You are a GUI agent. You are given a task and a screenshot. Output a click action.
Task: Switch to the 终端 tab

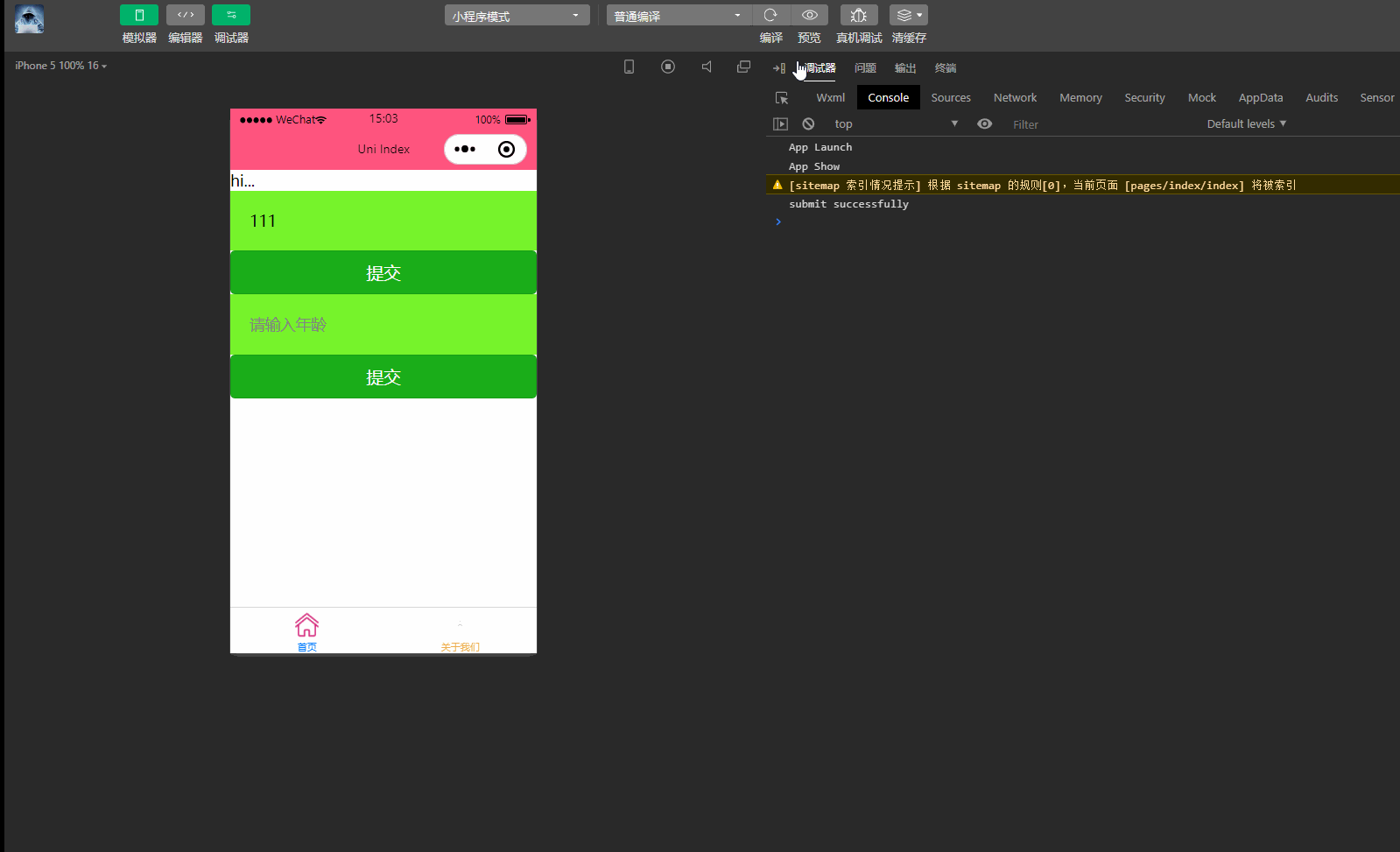click(946, 68)
